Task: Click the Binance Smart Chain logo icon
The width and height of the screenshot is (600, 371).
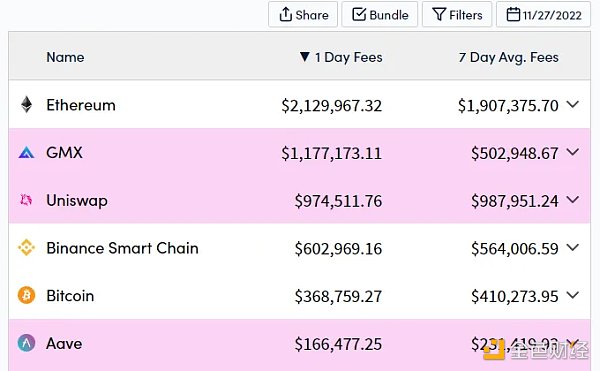Action: pos(26,247)
